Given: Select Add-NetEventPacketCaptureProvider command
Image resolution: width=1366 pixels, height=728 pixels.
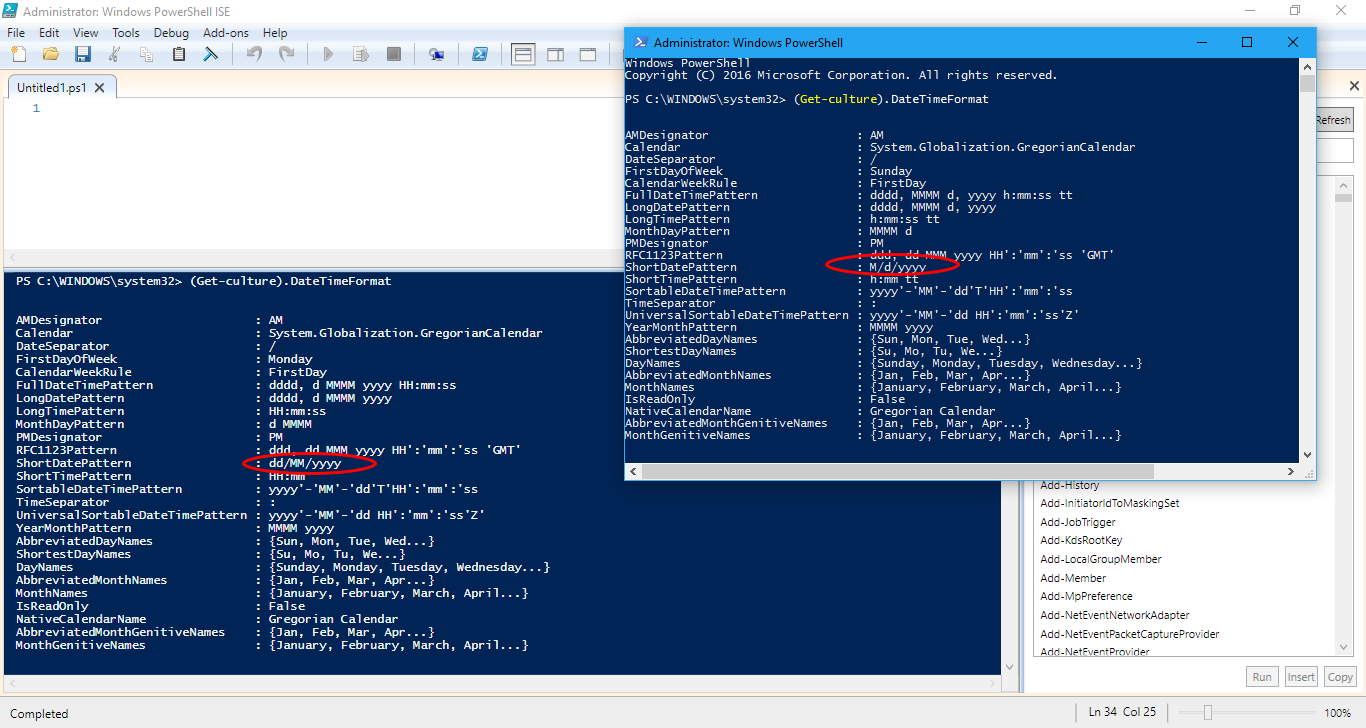Looking at the screenshot, I should 1130,634.
